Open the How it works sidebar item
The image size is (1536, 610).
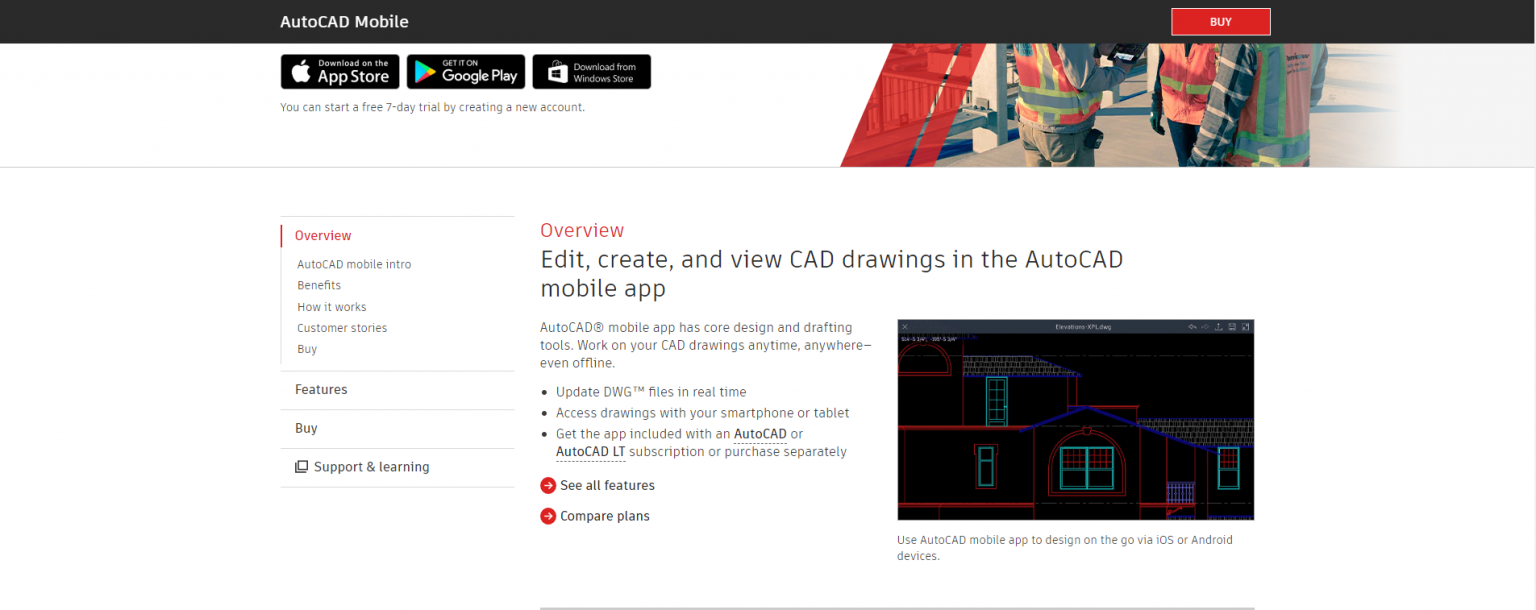click(332, 307)
